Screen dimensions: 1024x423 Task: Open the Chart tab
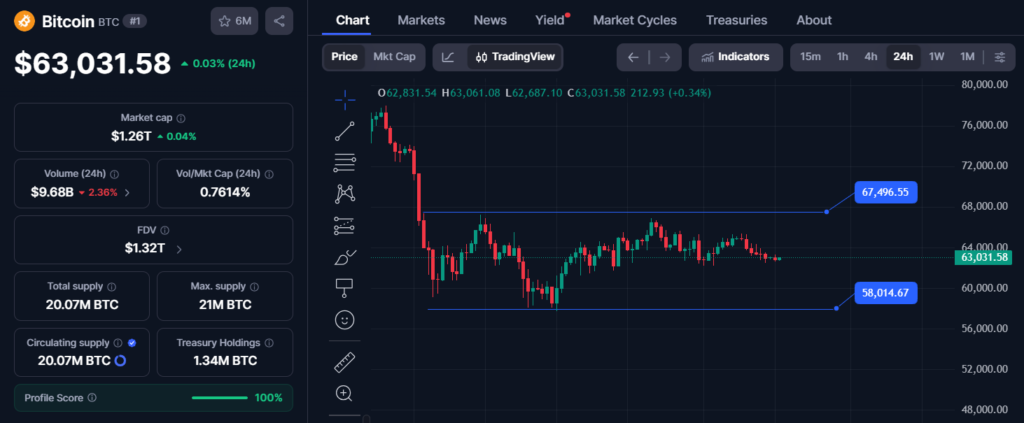(353, 20)
